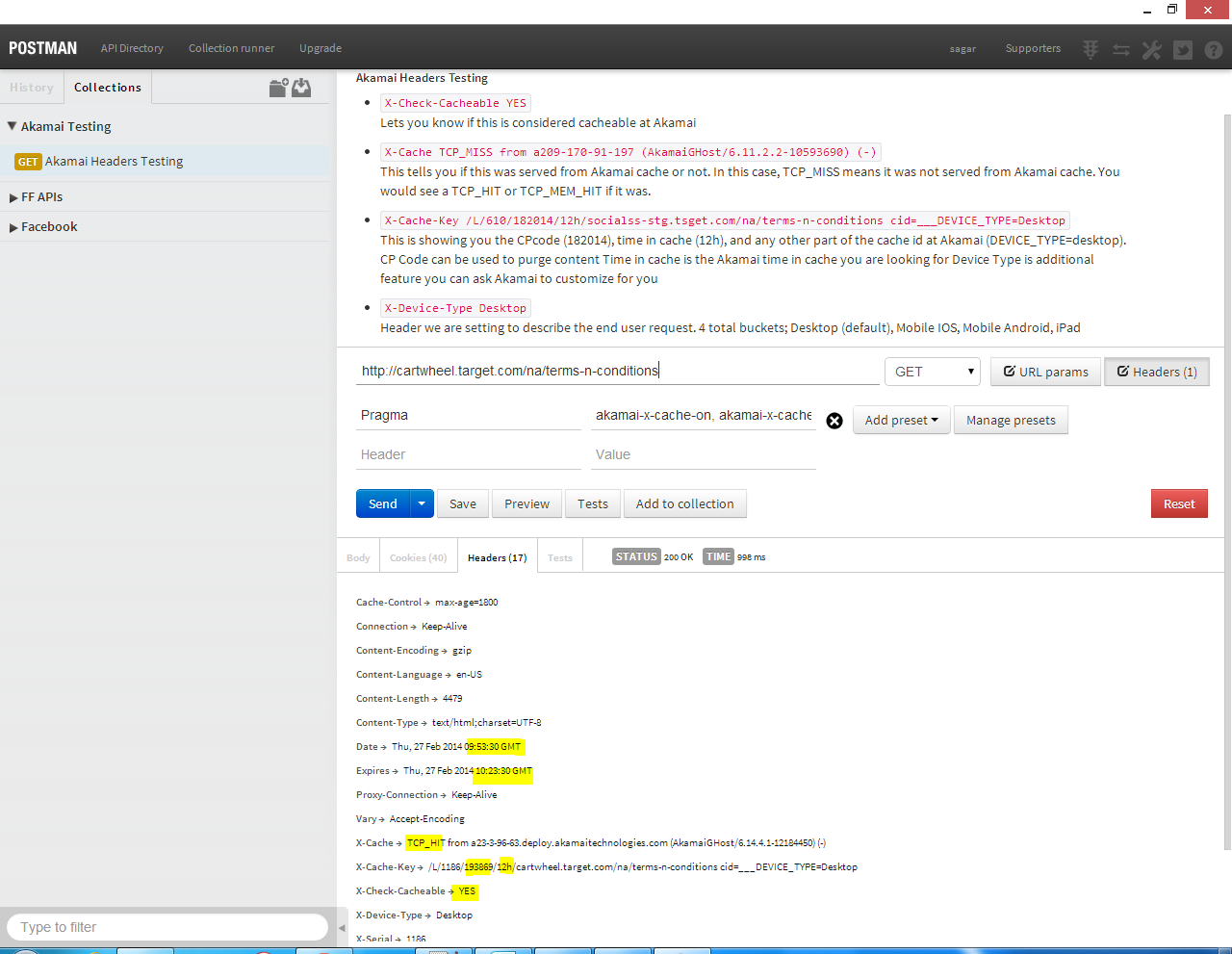Click the POSTMAN logo
The width and height of the screenshot is (1232, 954).
pos(42,48)
